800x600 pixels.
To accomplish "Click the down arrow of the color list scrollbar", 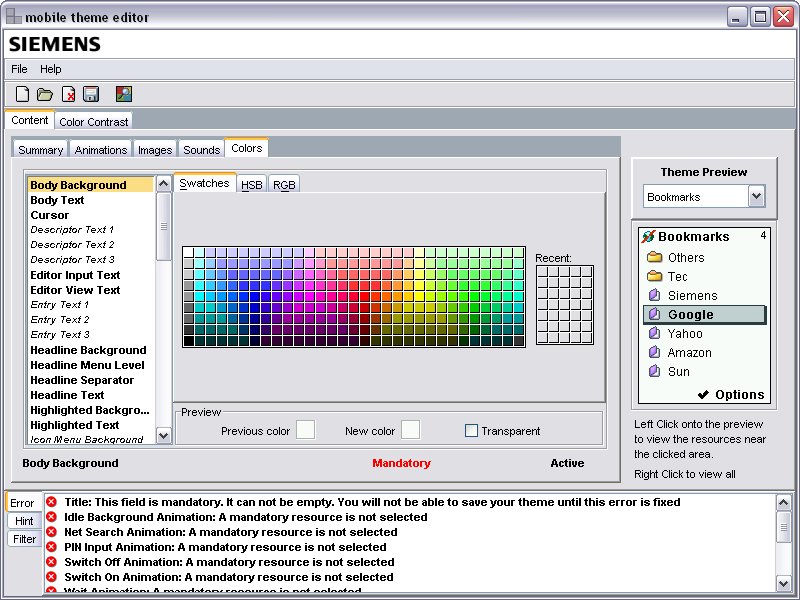I will (163, 436).
